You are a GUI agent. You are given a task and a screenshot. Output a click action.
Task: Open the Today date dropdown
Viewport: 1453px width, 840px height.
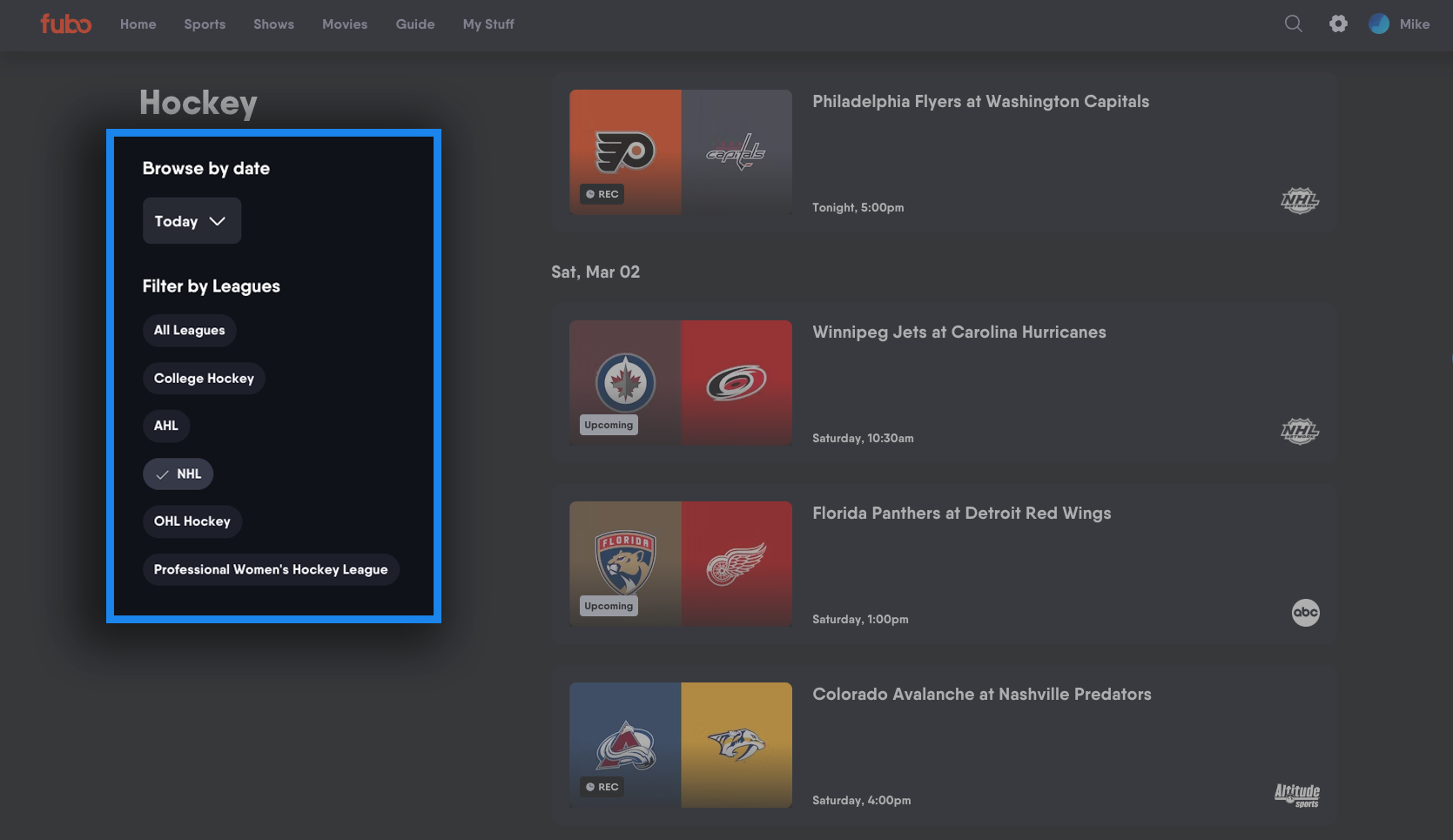192,221
